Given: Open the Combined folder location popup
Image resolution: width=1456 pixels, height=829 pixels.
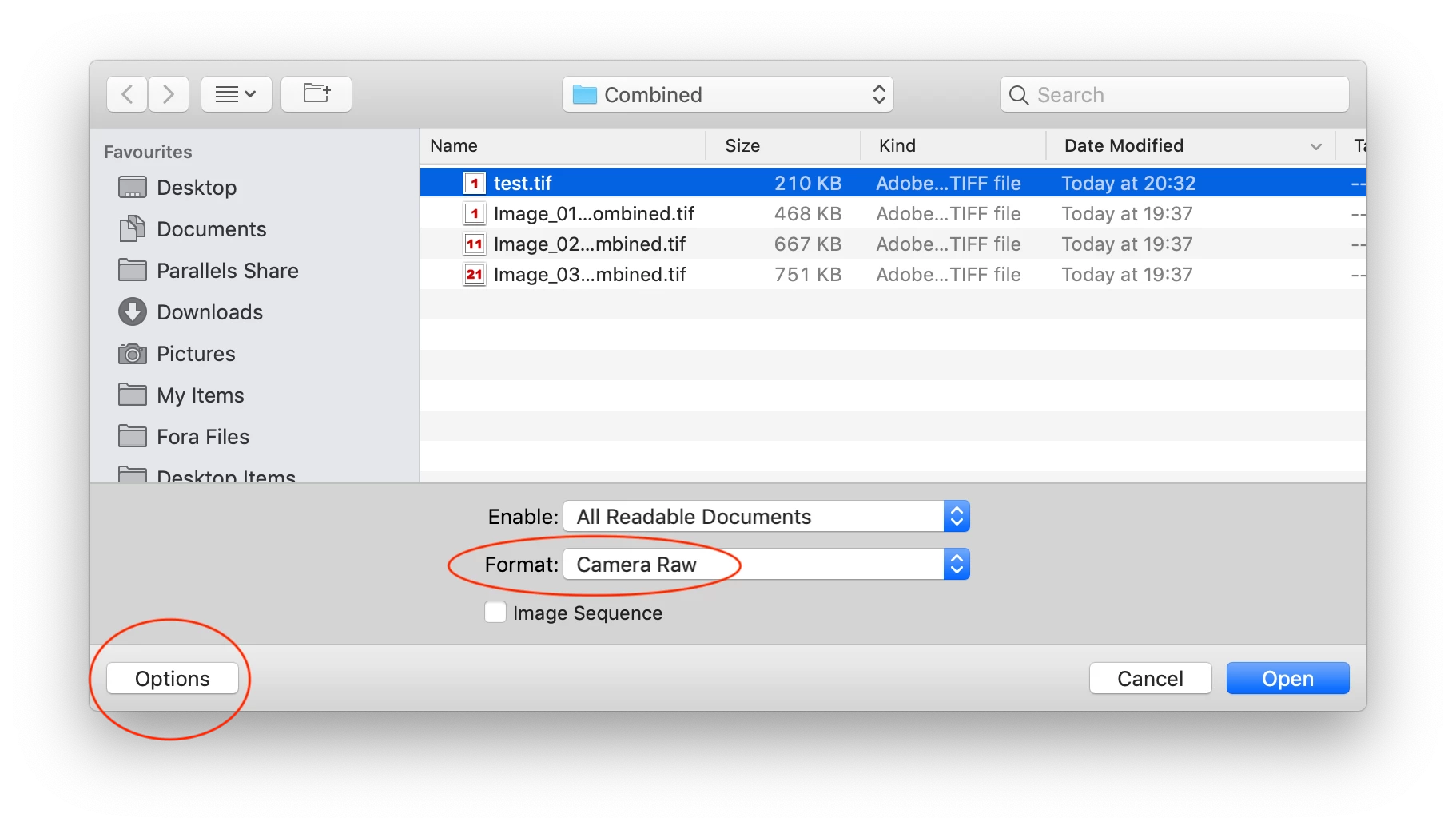Looking at the screenshot, I should coord(727,94).
